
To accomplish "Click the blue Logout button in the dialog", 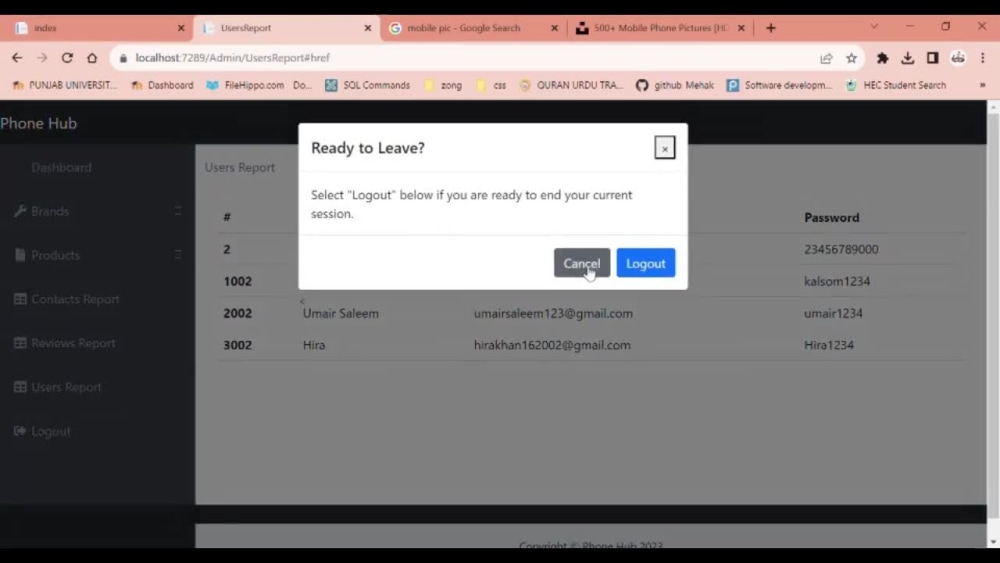I will (645, 263).
